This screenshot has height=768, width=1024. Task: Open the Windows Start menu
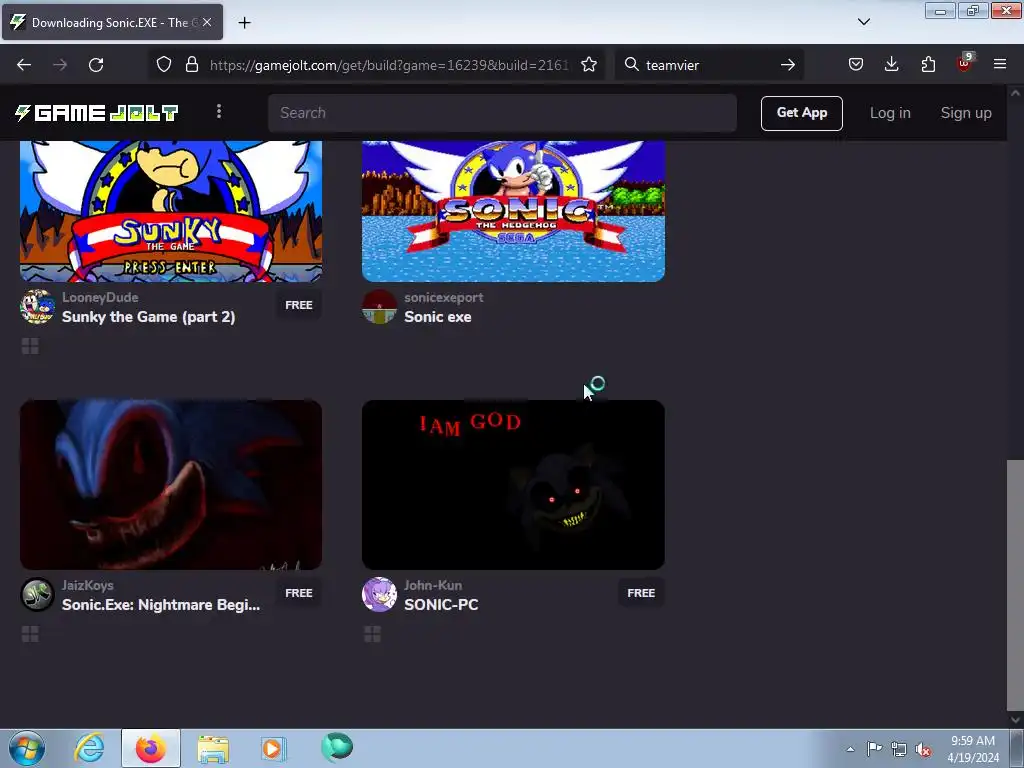27,748
